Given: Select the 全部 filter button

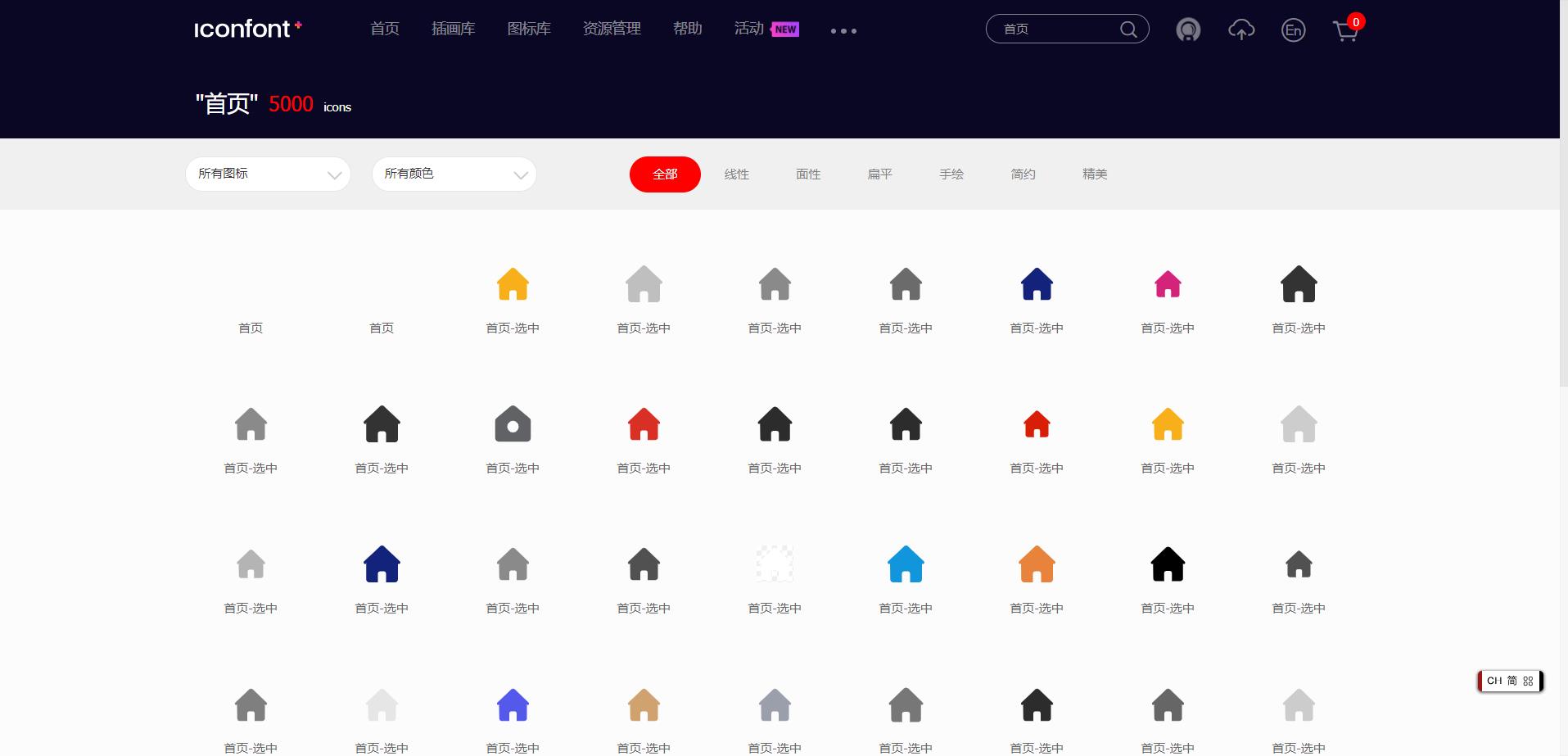Looking at the screenshot, I should [664, 174].
